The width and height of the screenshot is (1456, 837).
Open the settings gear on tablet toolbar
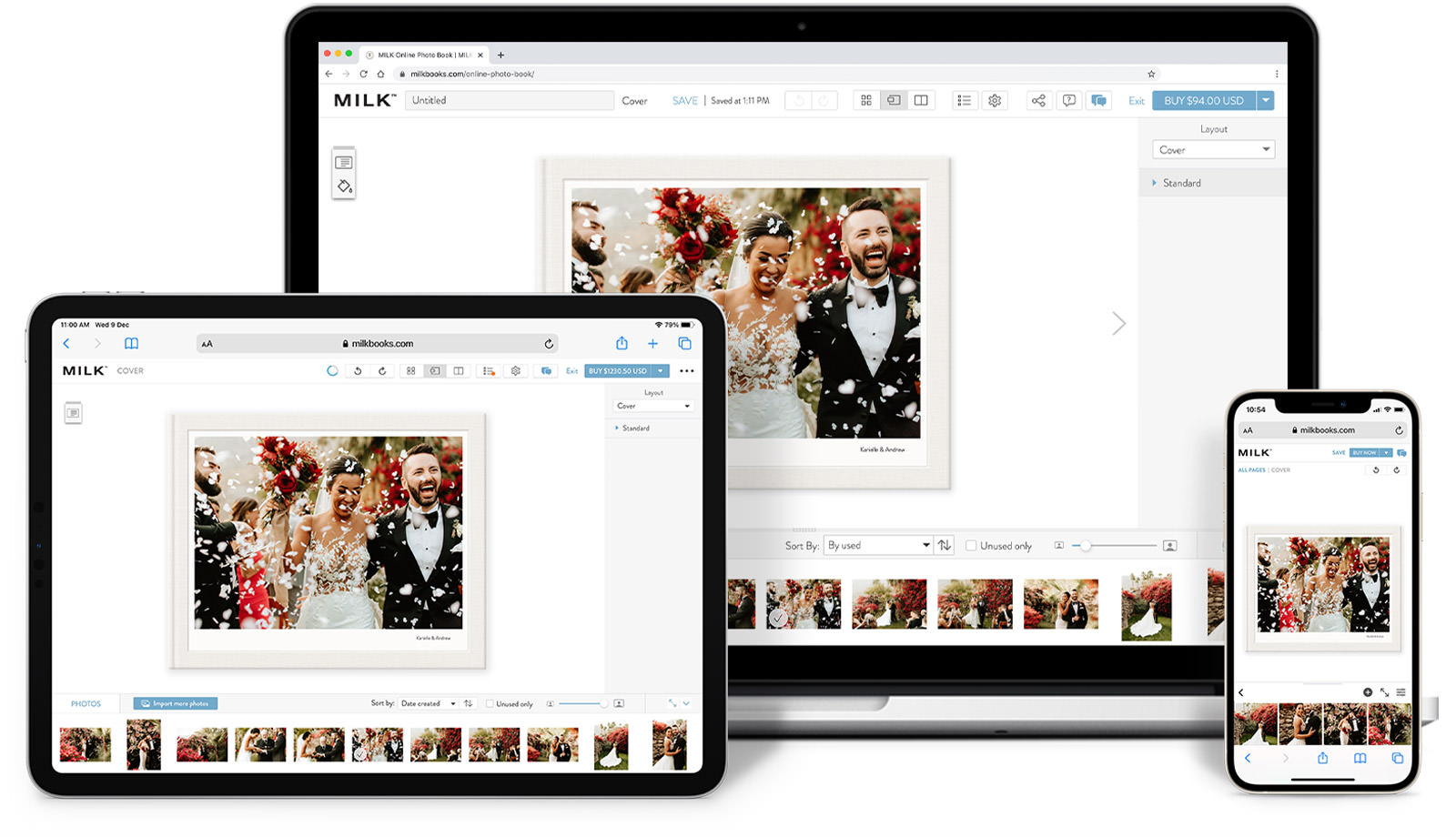point(516,370)
